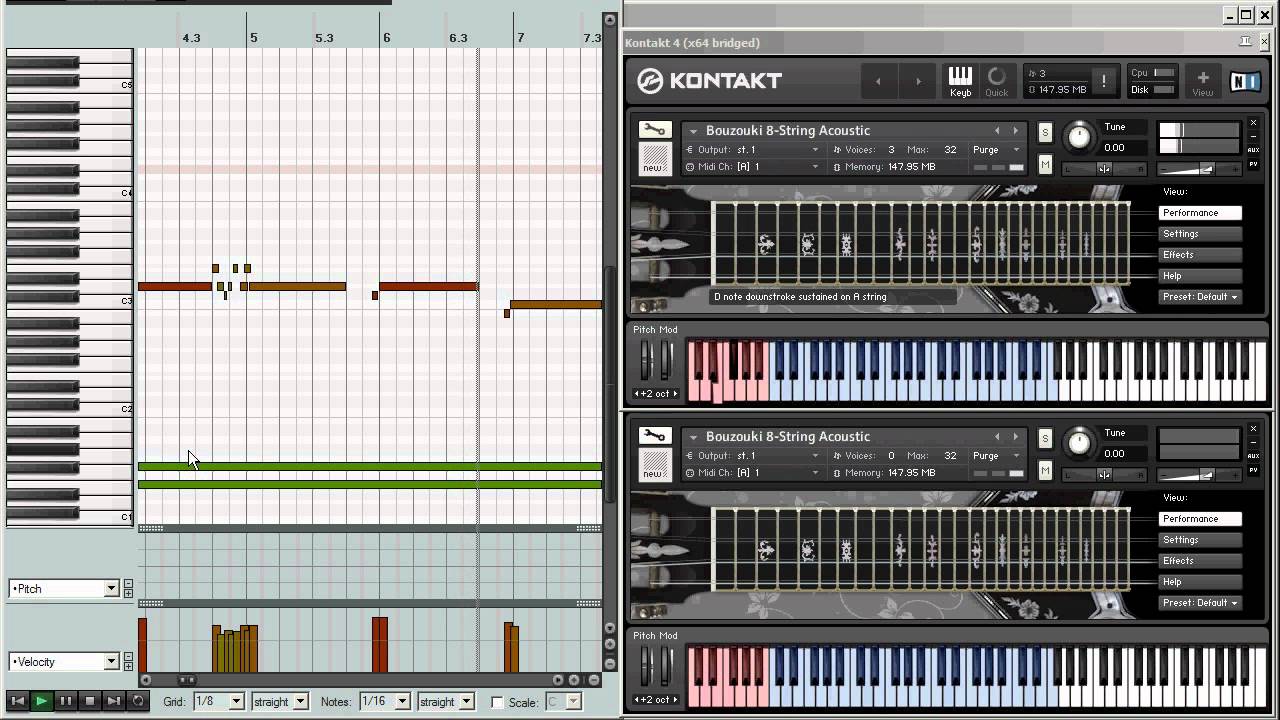The width and height of the screenshot is (1280, 720).
Task: Pause playback in the MIDI editor
Action: pos(65,701)
